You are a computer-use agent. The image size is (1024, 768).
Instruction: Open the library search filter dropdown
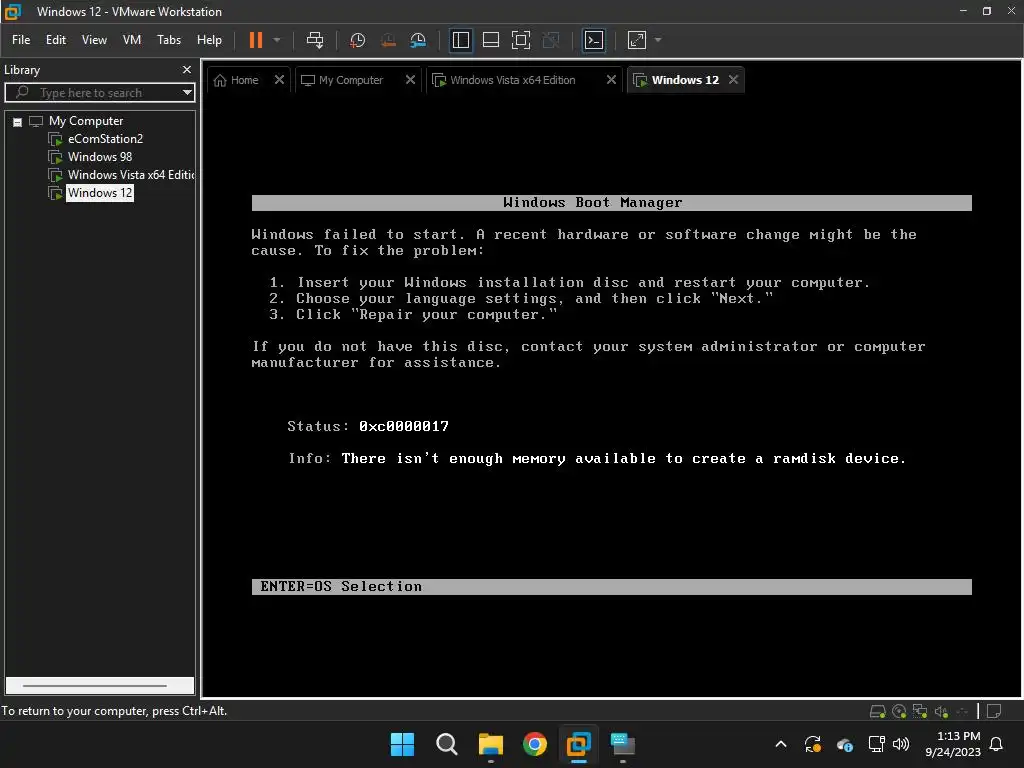pyautogui.click(x=187, y=93)
